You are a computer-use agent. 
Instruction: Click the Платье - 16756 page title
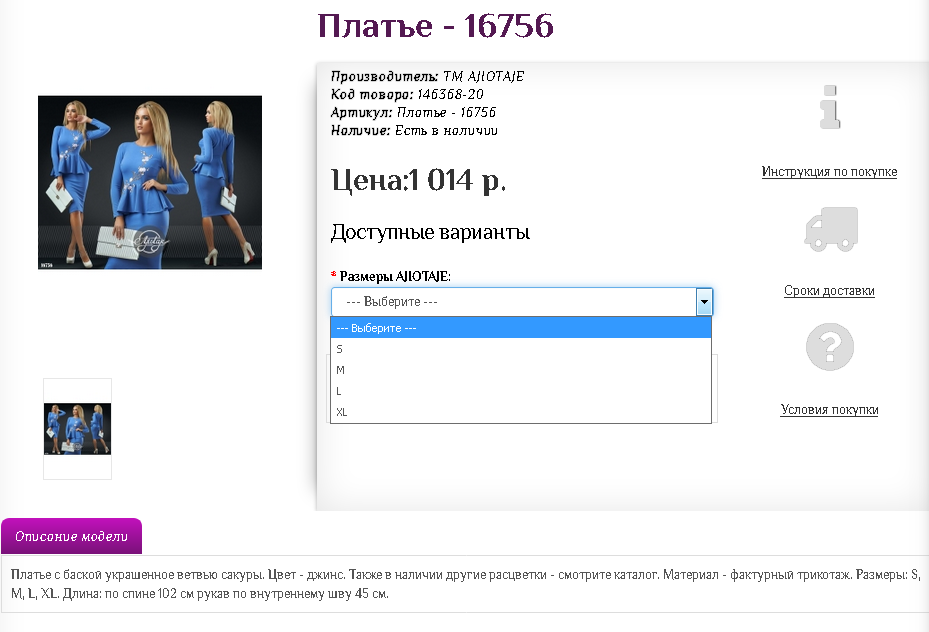coord(435,26)
